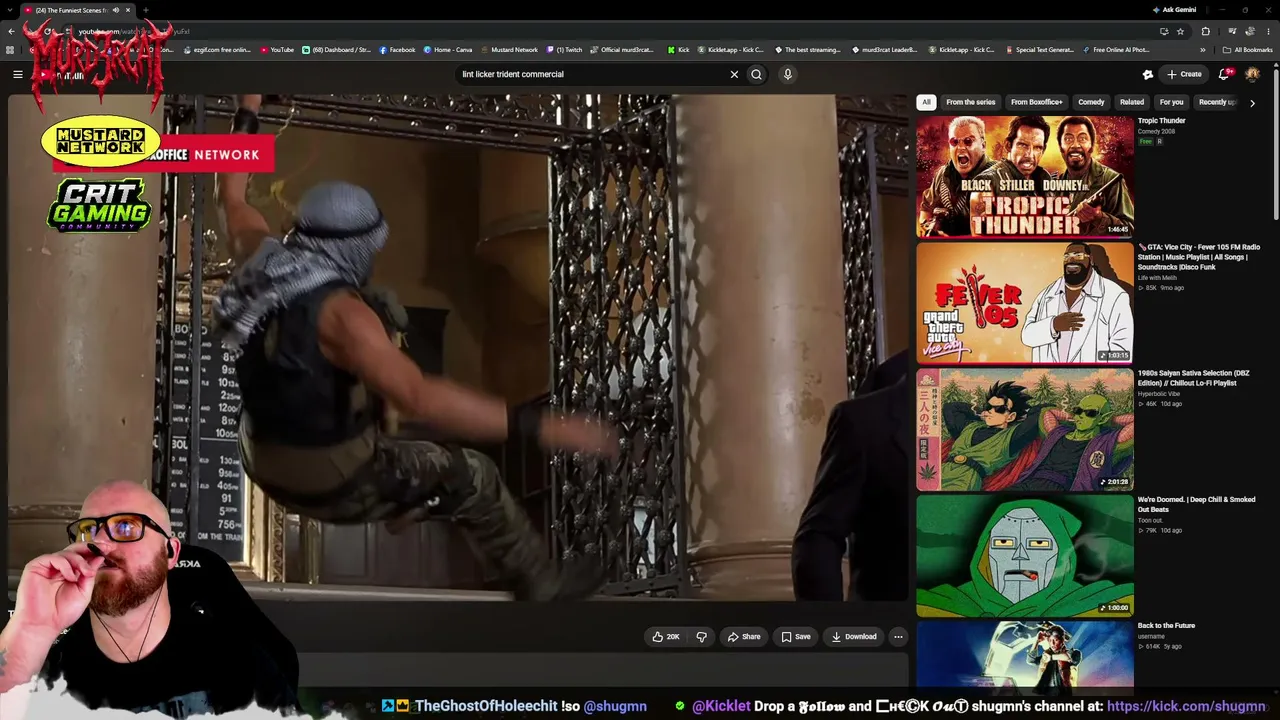Click the Life with Melih channel name
Viewport: 1280px width, 720px height.
[1158, 278]
